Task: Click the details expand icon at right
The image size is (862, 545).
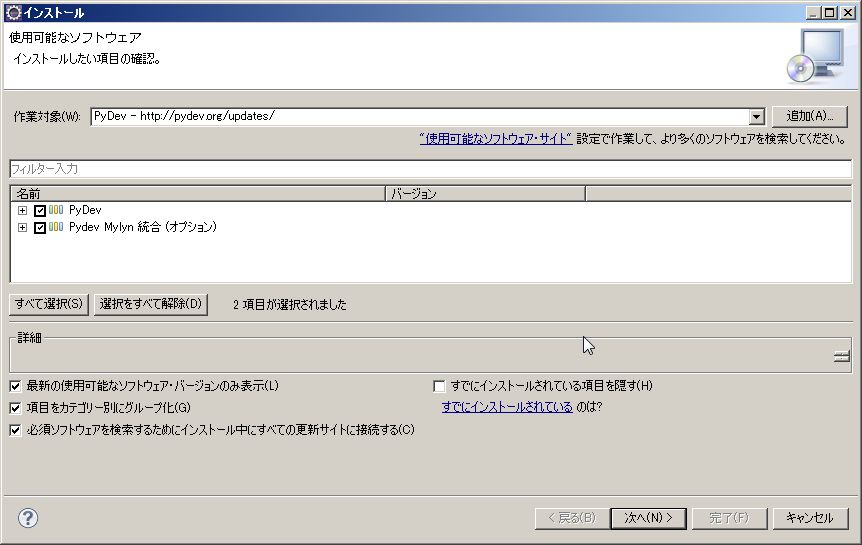Action: (x=842, y=357)
